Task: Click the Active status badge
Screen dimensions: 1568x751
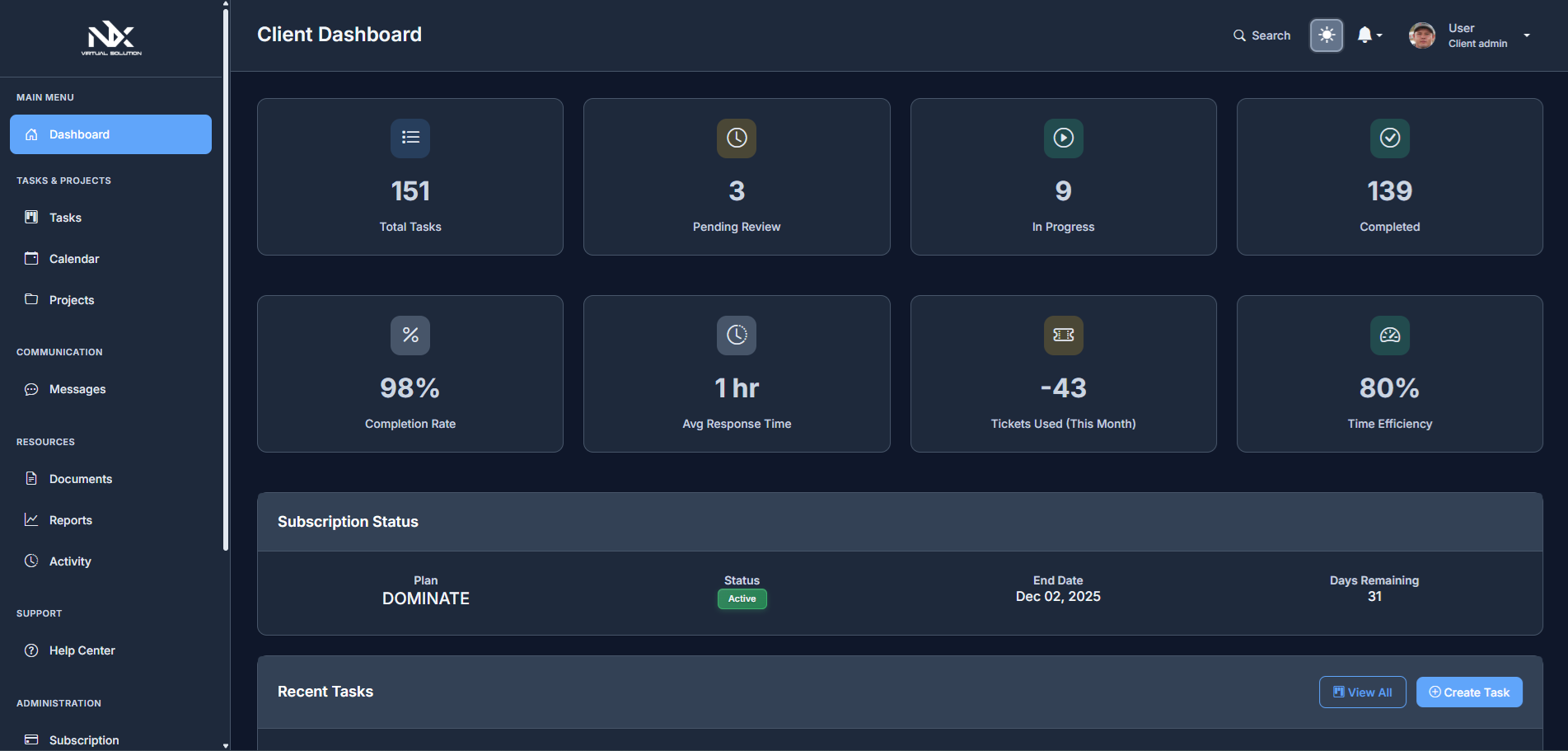Action: pyautogui.click(x=742, y=598)
